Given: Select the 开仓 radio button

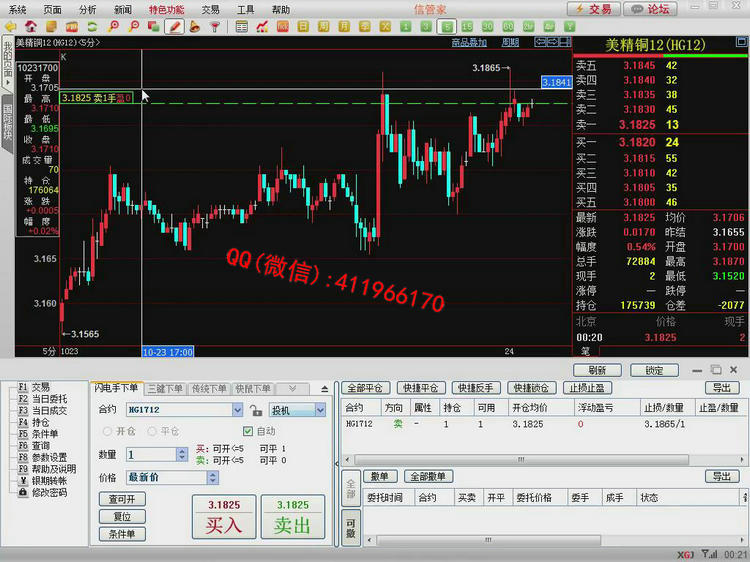Looking at the screenshot, I should tap(107, 431).
